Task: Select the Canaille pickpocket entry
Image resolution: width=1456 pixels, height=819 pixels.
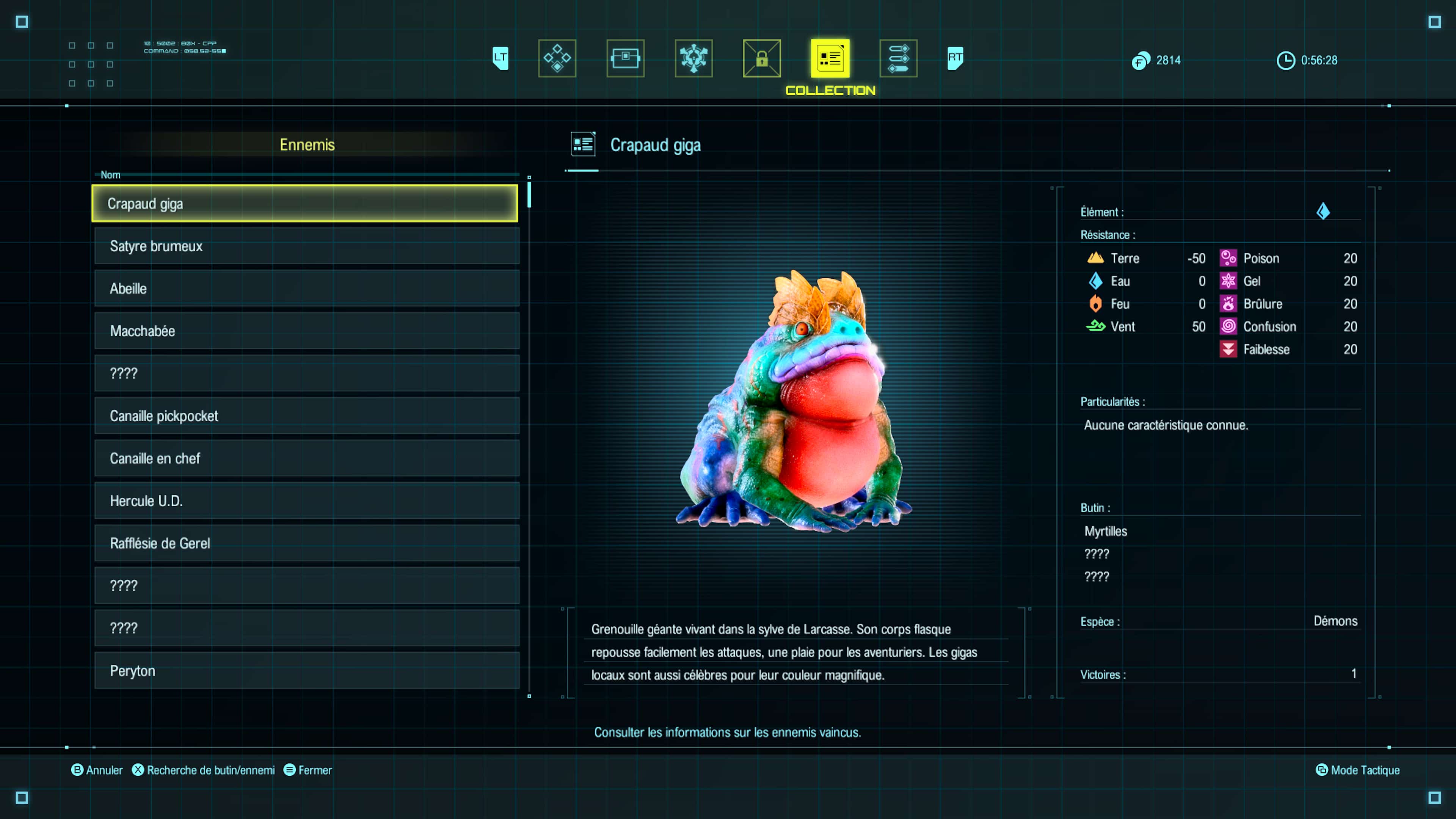Action: coord(307,416)
